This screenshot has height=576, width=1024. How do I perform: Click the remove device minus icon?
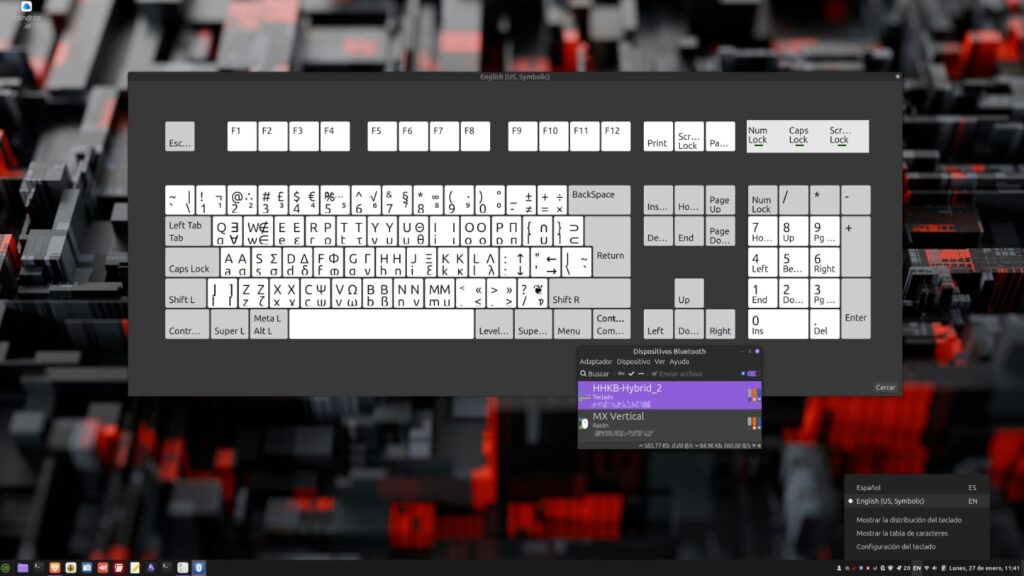coord(641,374)
